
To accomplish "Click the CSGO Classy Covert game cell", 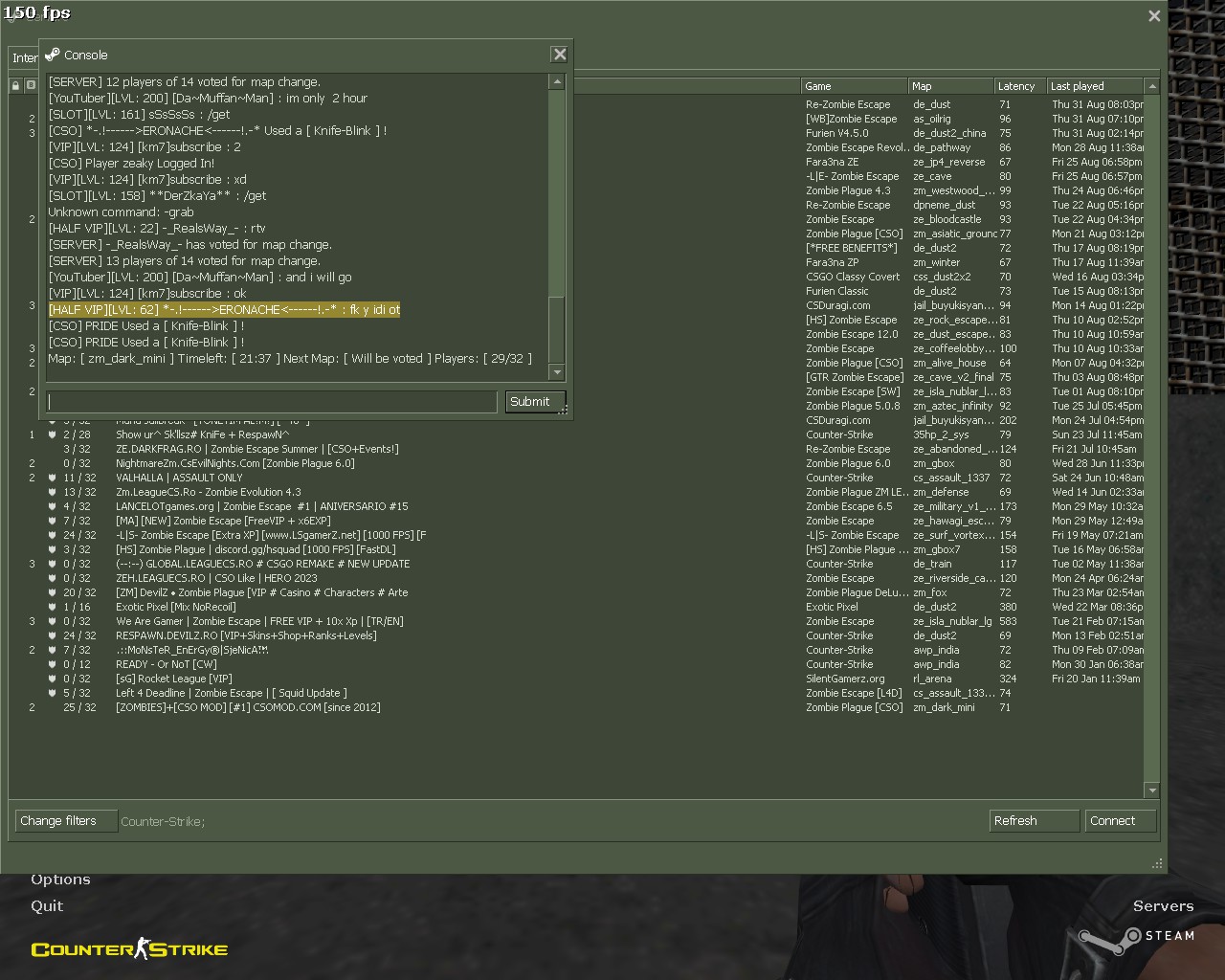I will (853, 277).
